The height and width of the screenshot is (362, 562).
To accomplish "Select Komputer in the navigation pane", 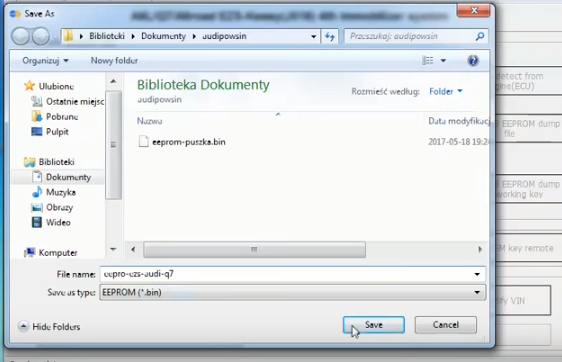I will pyautogui.click(x=58, y=253).
